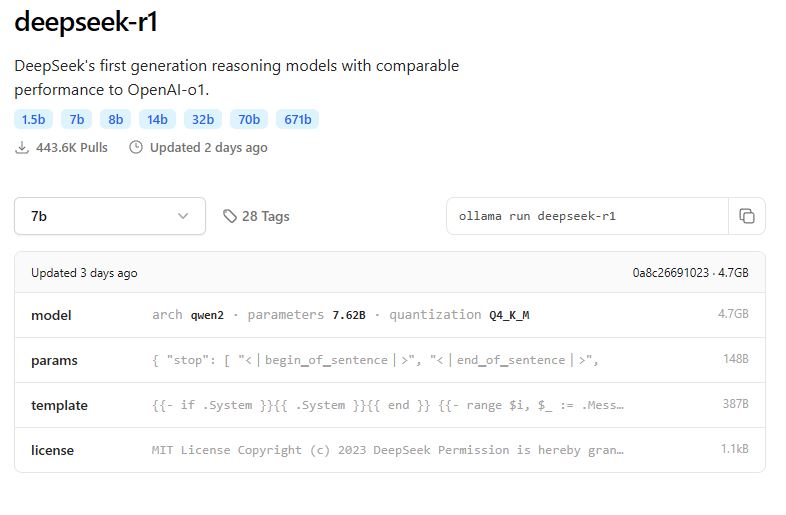View the license file row
The height and width of the screenshot is (515, 786).
(x=389, y=450)
